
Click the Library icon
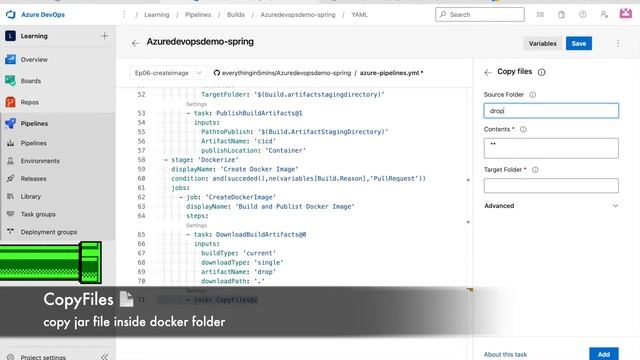pos(11,196)
